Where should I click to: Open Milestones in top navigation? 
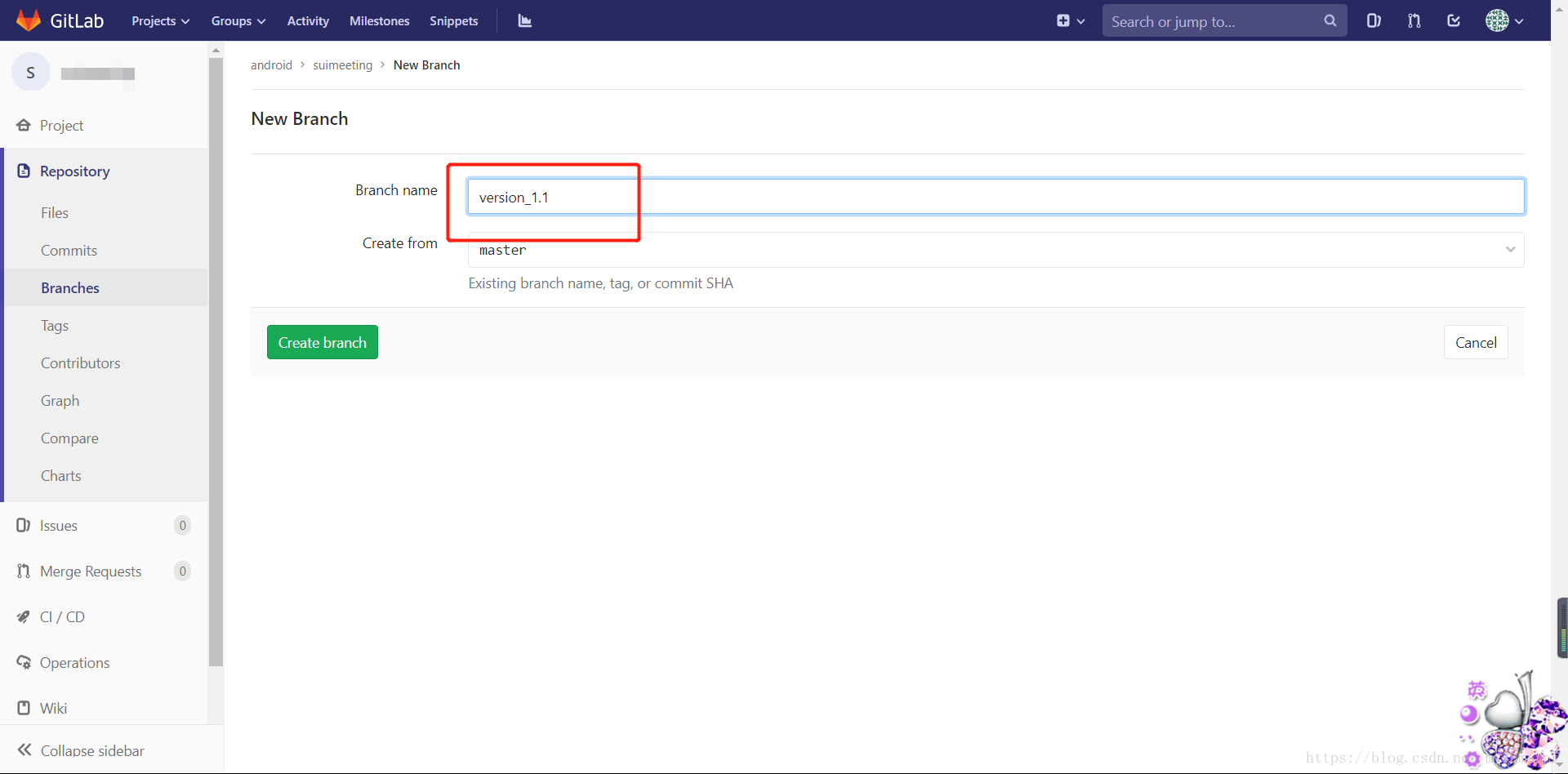[380, 21]
